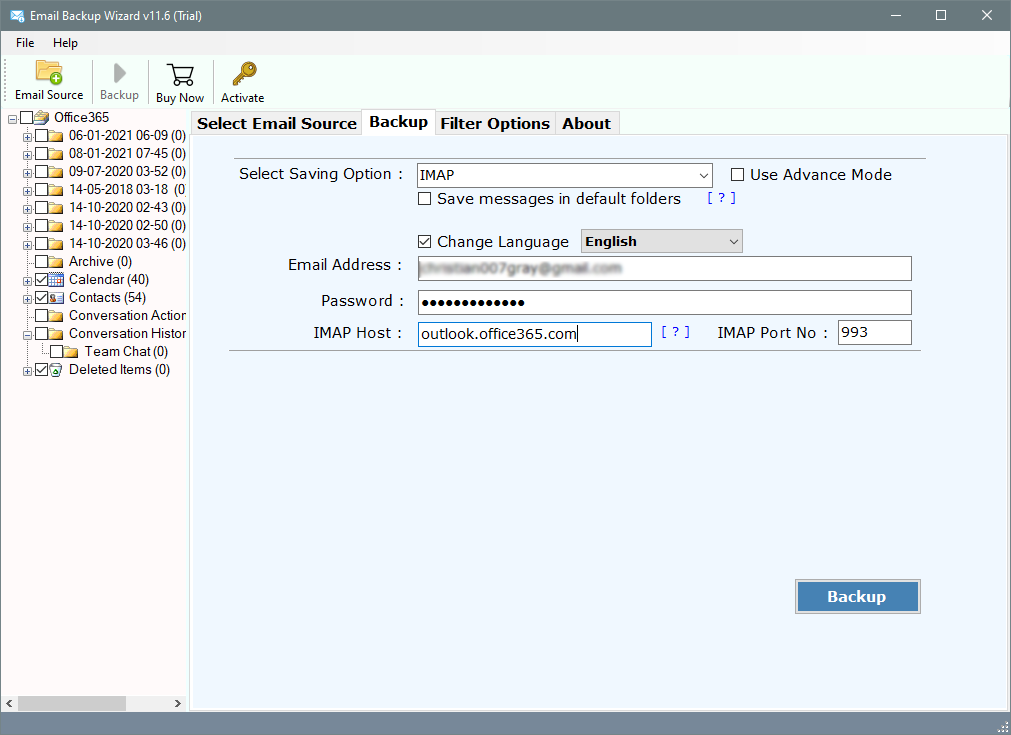
Task: Click the tree scrollbar right arrow
Action: (177, 703)
